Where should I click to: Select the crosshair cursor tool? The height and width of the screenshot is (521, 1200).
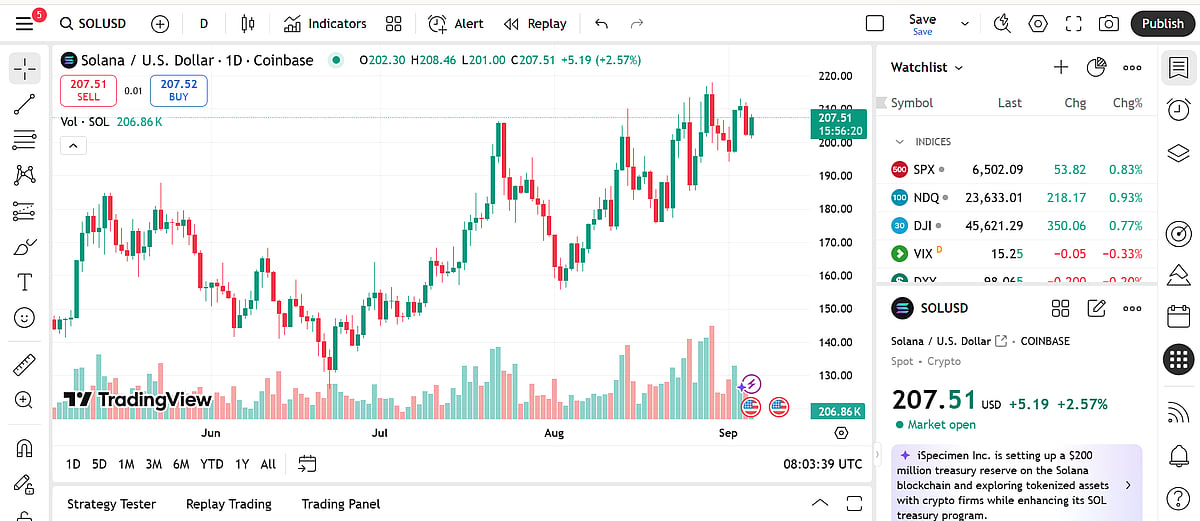[25, 68]
